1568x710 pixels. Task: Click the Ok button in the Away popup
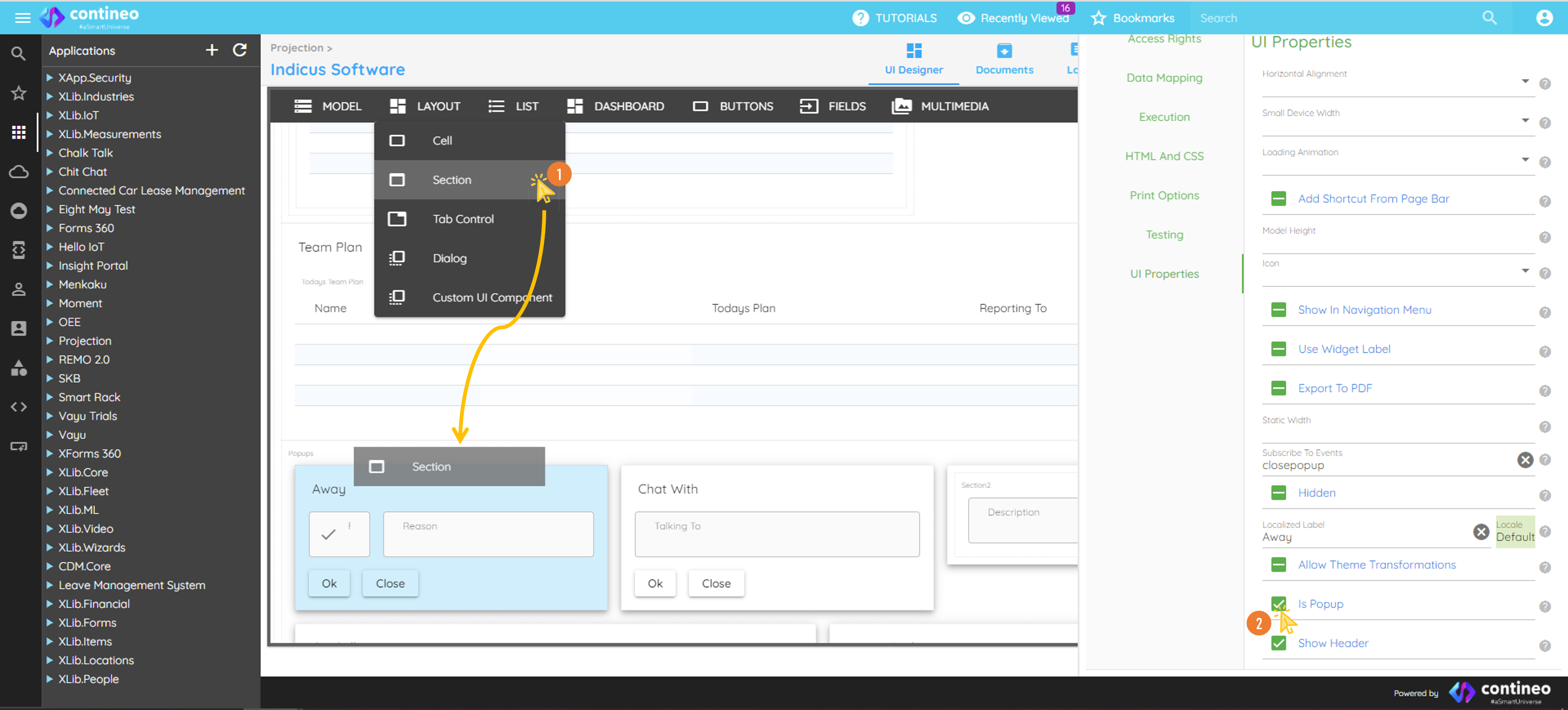[x=329, y=583]
